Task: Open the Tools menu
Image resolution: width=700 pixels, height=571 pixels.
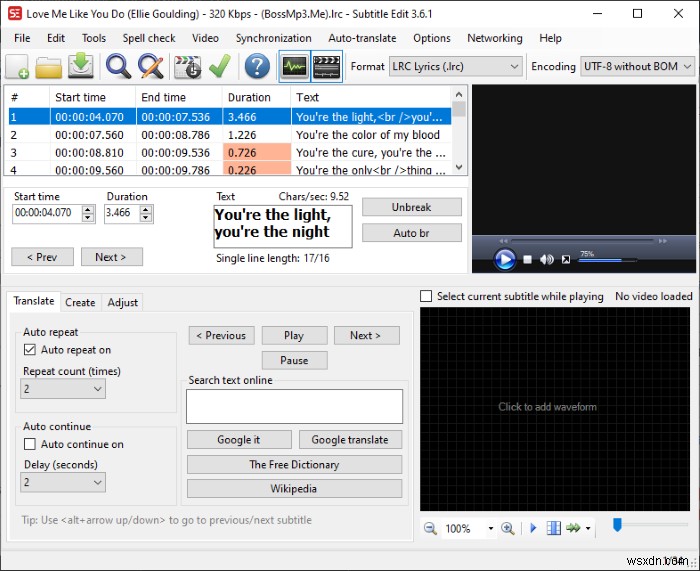Action: click(94, 38)
